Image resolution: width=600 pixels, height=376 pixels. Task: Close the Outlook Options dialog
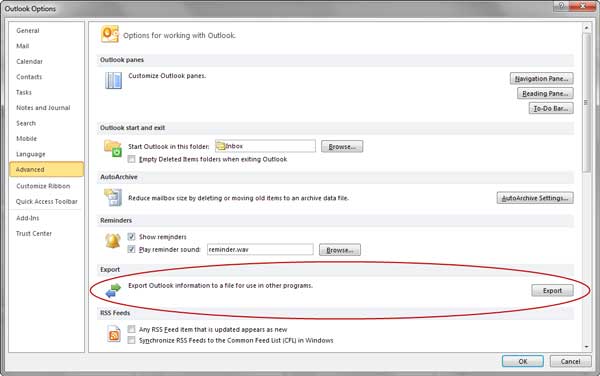pyautogui.click(x=582, y=5)
